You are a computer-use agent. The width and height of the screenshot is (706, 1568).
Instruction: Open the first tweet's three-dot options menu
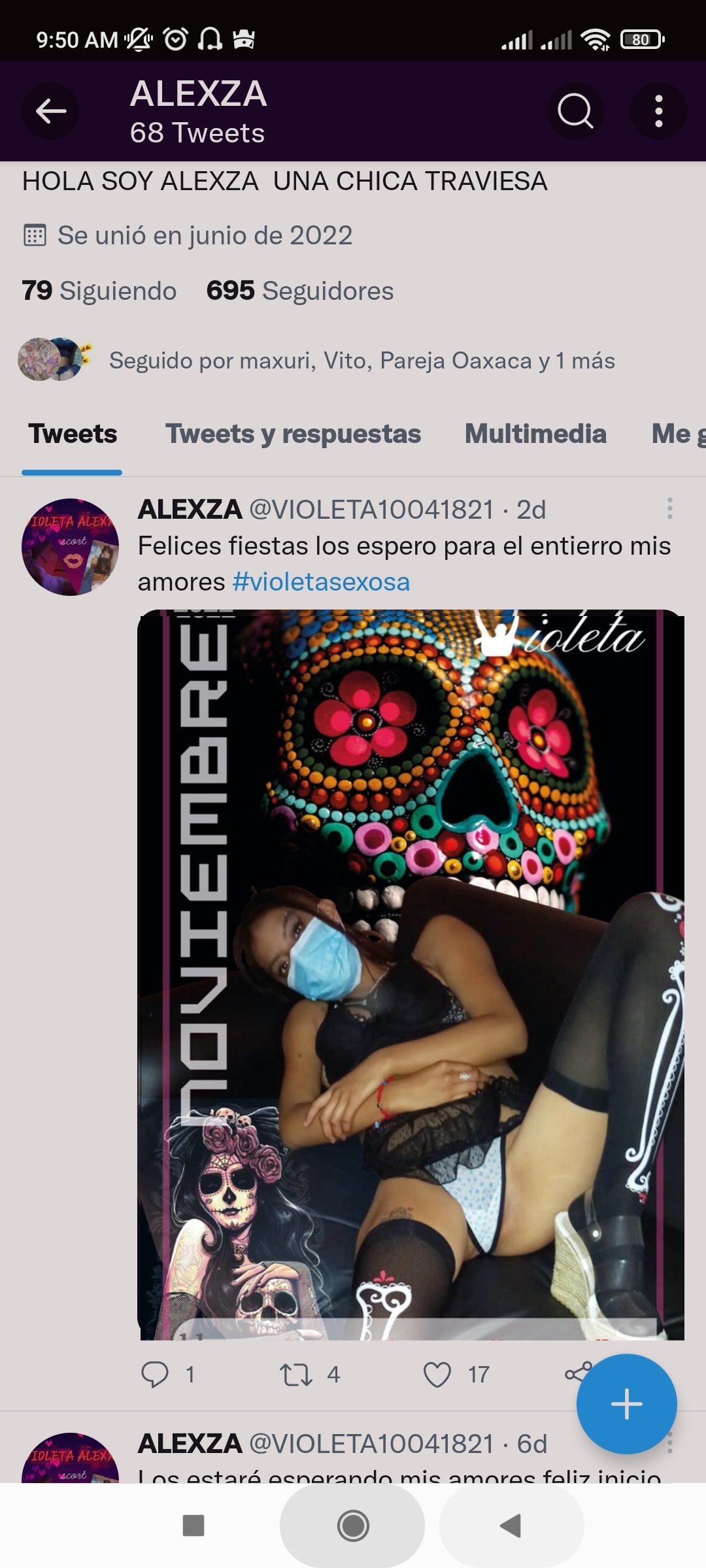click(669, 508)
